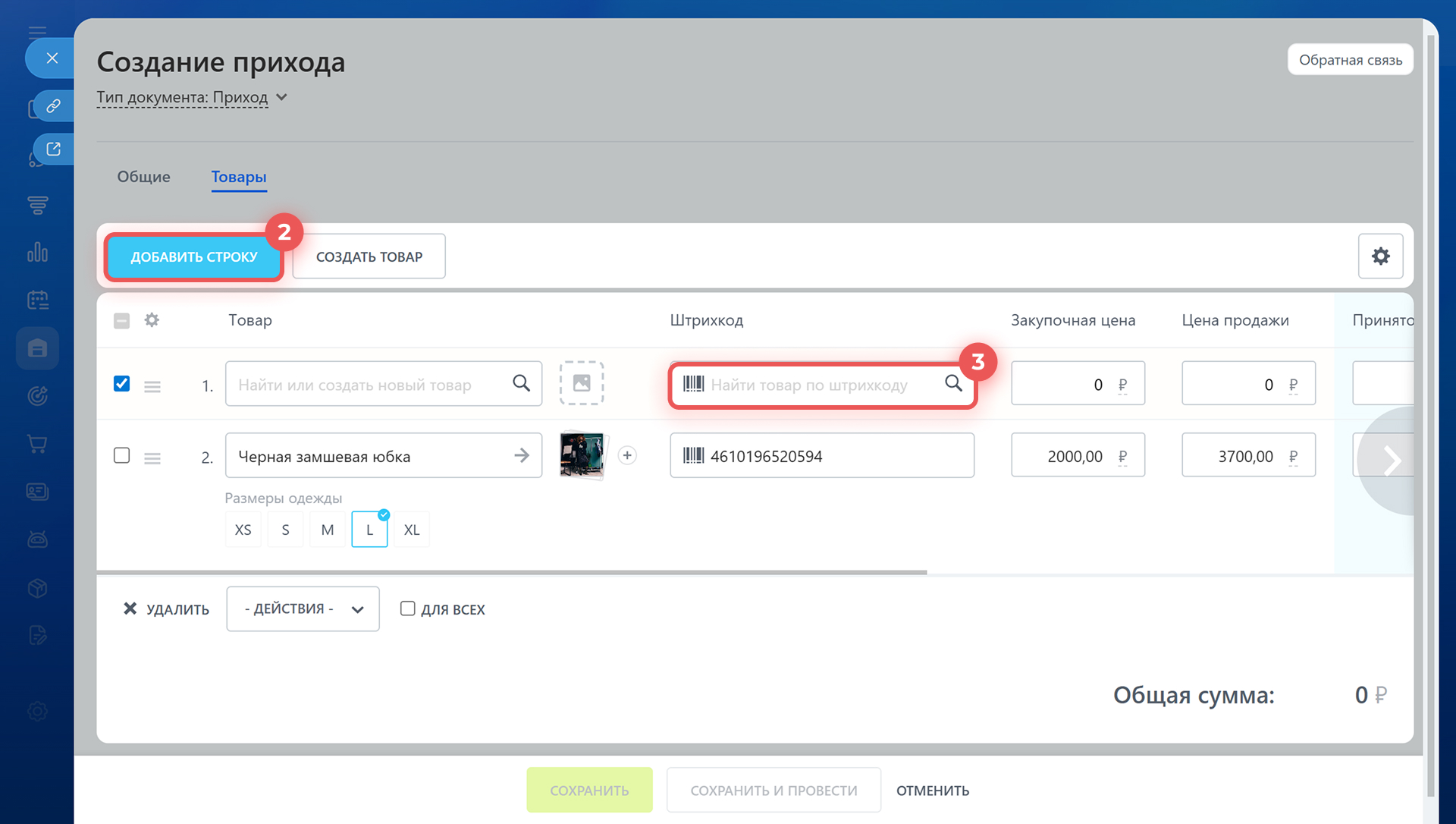Switch to the "Общие" tab

pos(143,177)
